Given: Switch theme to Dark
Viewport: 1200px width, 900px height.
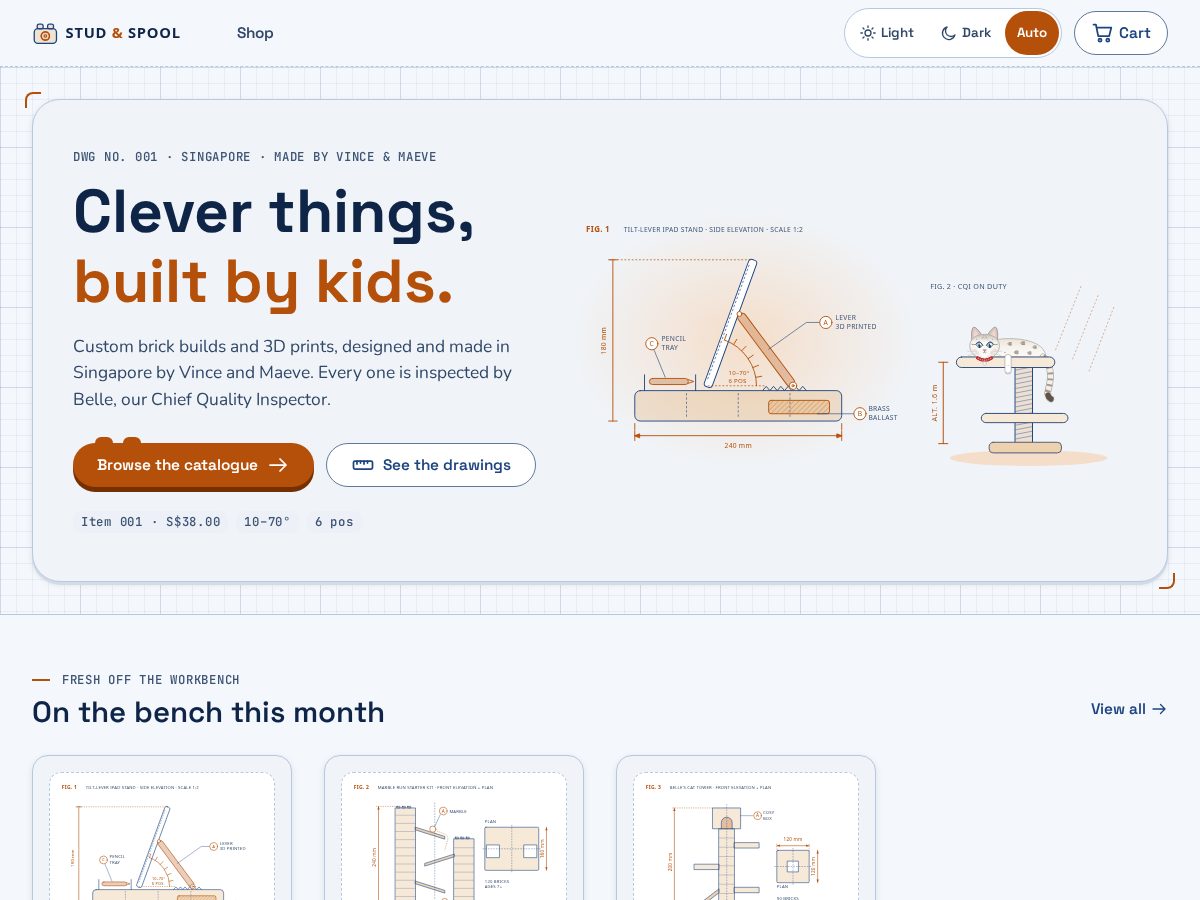Looking at the screenshot, I should click(x=966, y=33).
